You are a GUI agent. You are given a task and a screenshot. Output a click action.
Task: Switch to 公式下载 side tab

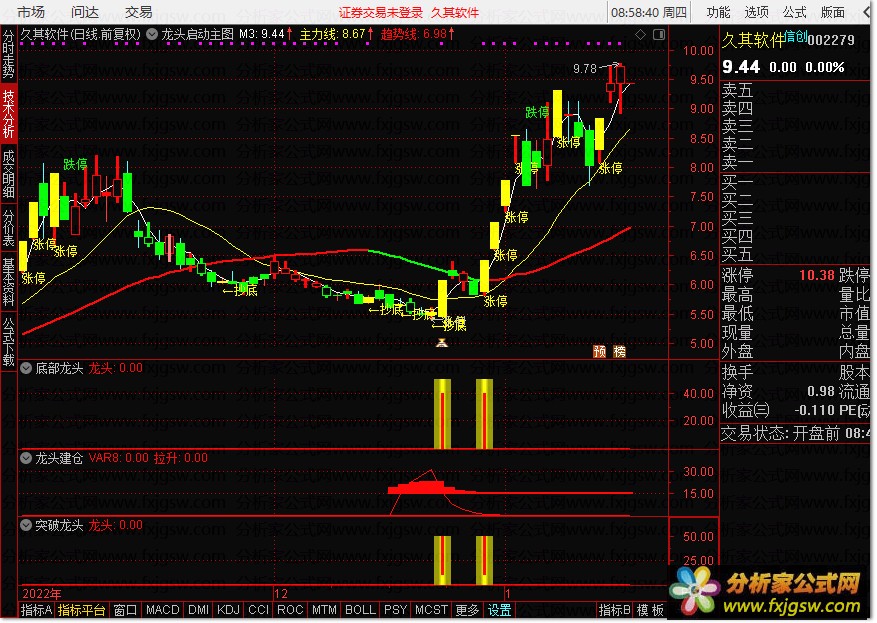[x=8, y=342]
